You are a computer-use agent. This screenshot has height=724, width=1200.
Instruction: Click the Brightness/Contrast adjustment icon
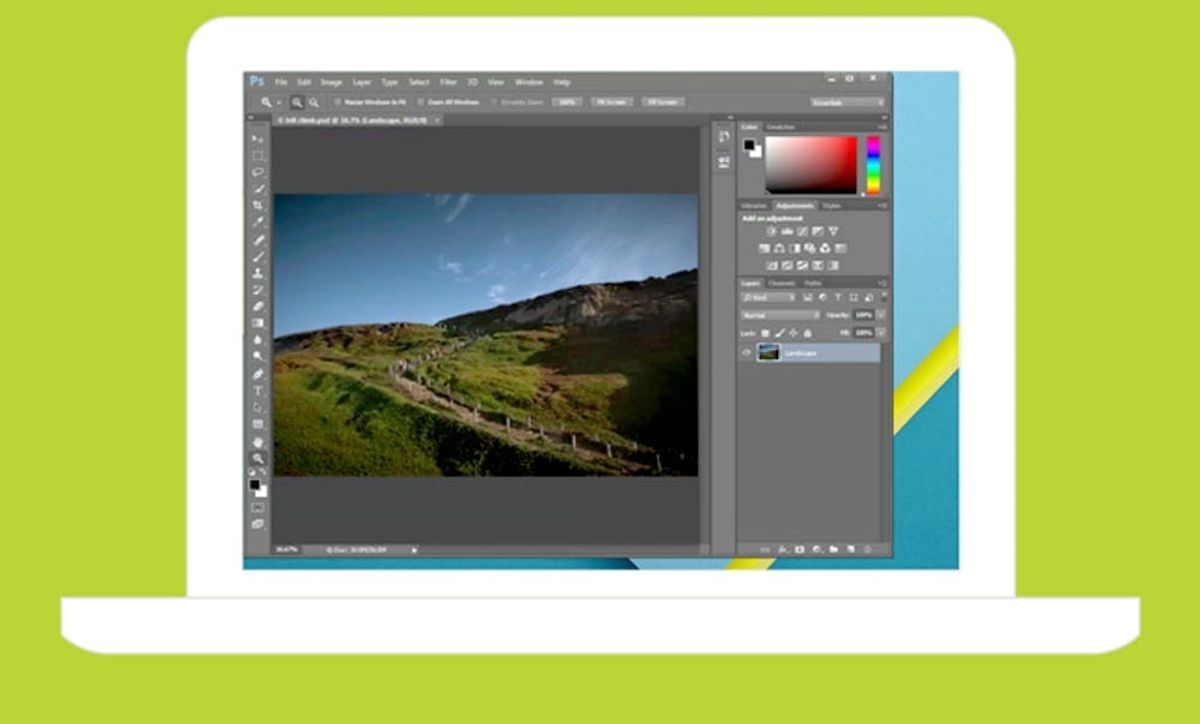[x=771, y=231]
